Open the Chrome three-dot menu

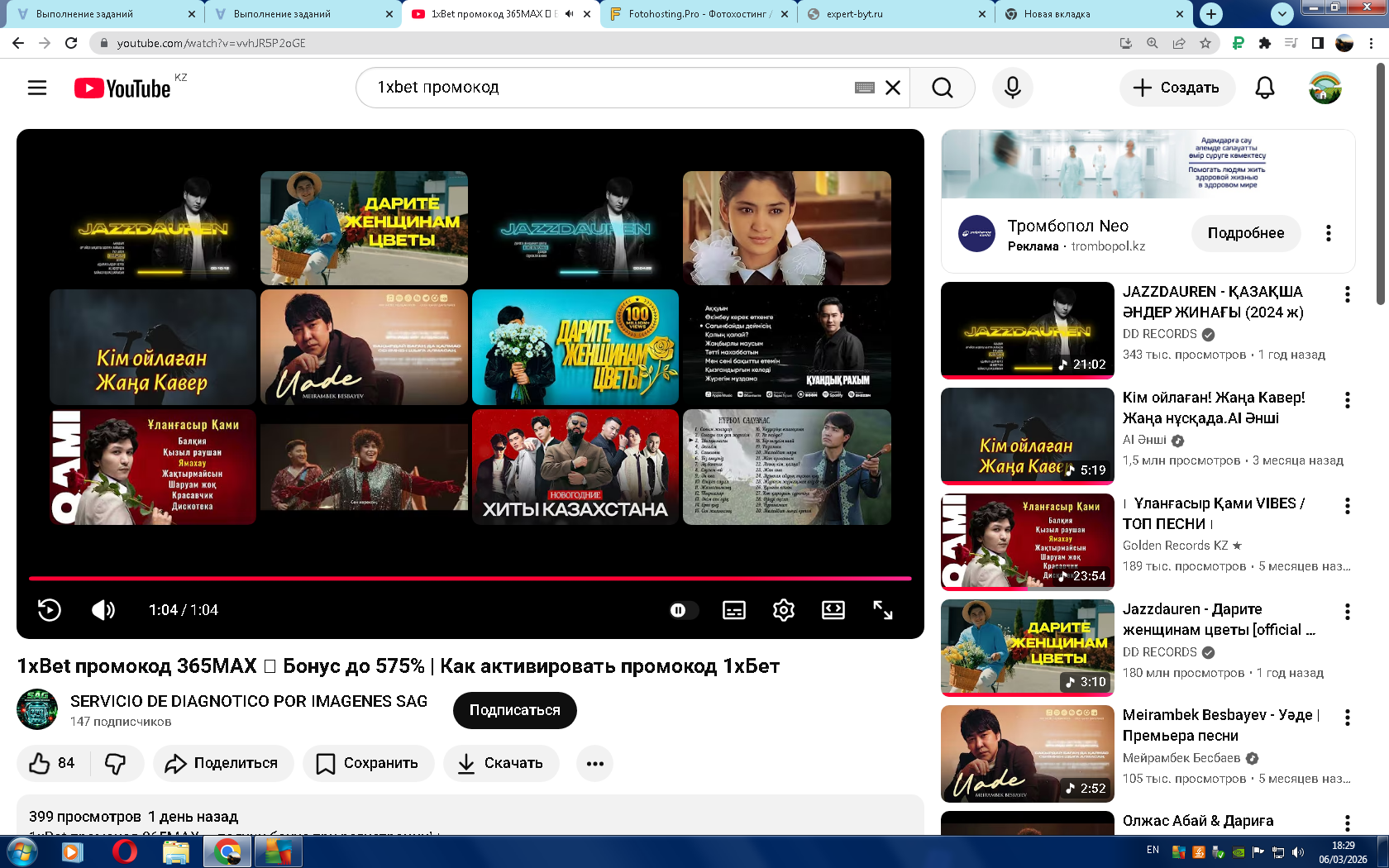[x=1372, y=43]
